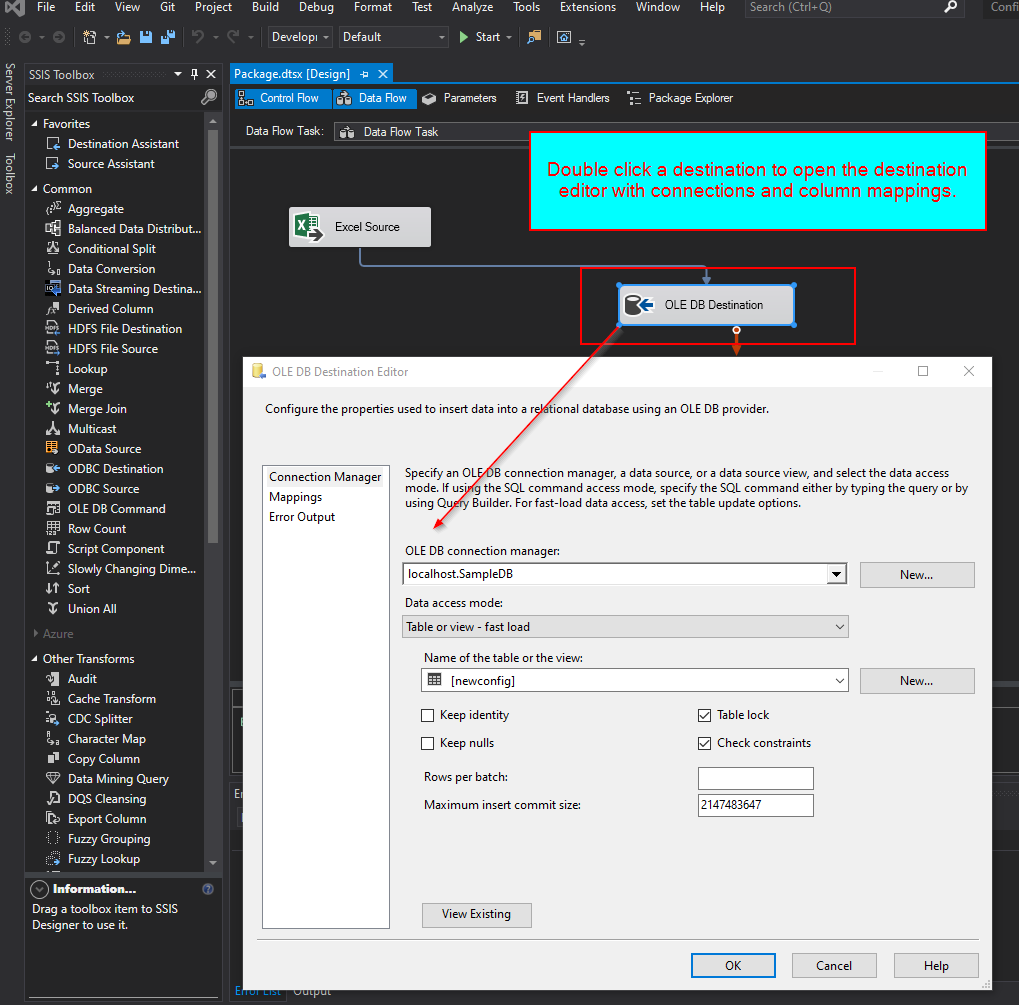The width and height of the screenshot is (1019, 1005).
Task: Uncheck the Table lock checkbox
Action: [704, 715]
